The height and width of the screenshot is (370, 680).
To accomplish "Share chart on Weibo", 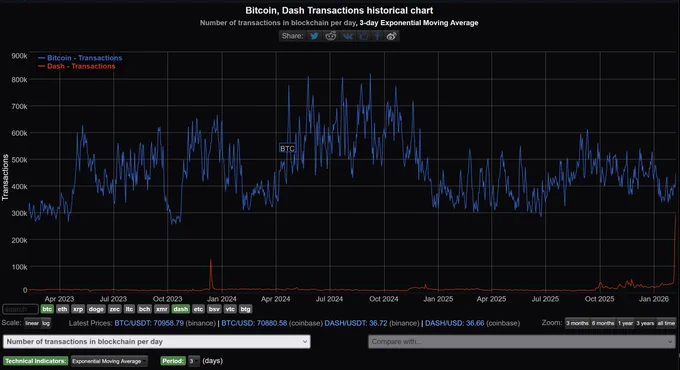I will click(x=392, y=36).
